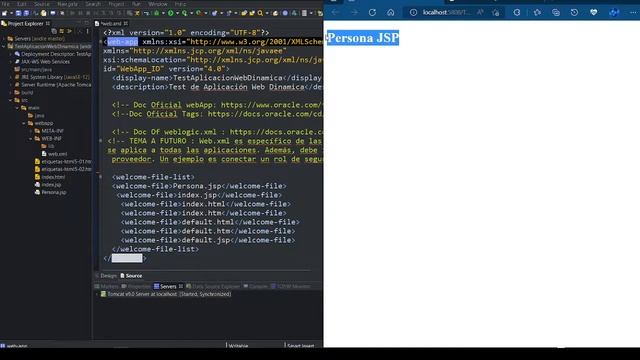Collapse the src folder node

click(x=11, y=100)
